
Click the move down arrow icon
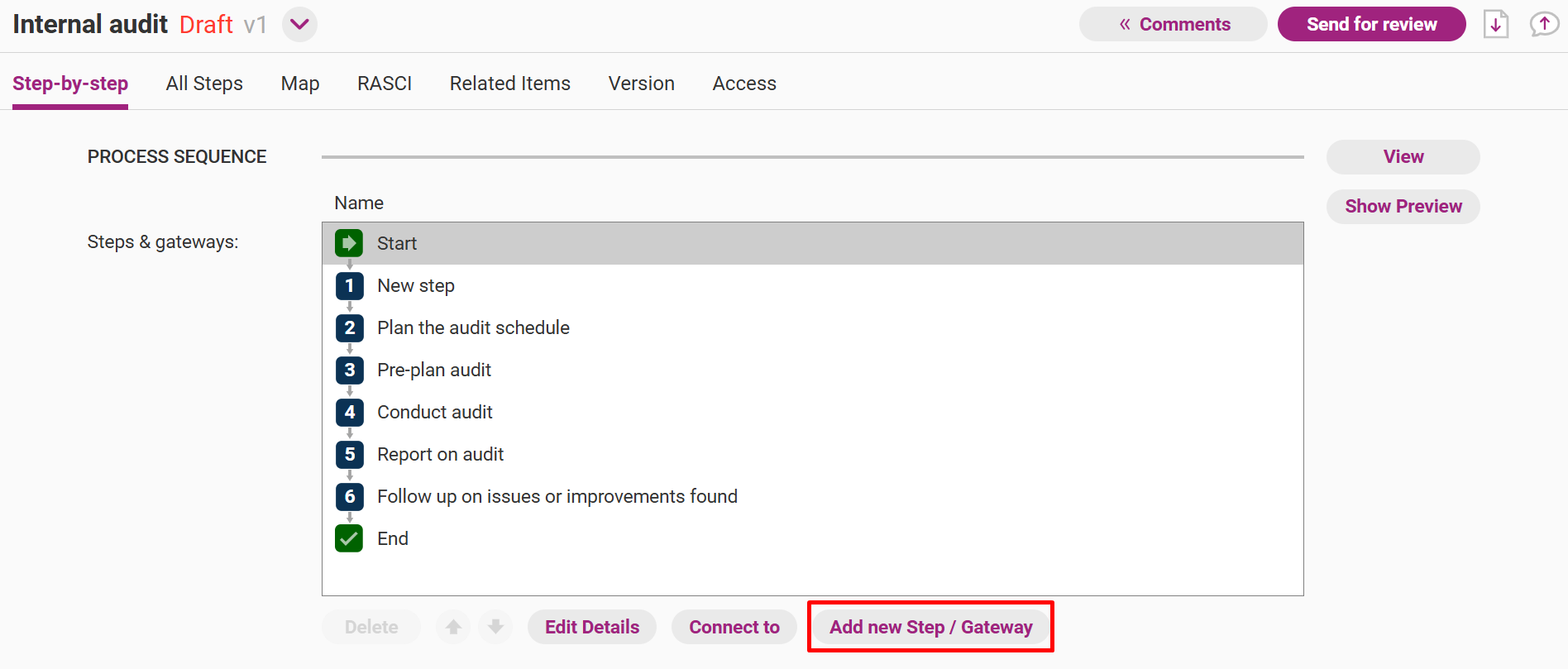coord(495,627)
